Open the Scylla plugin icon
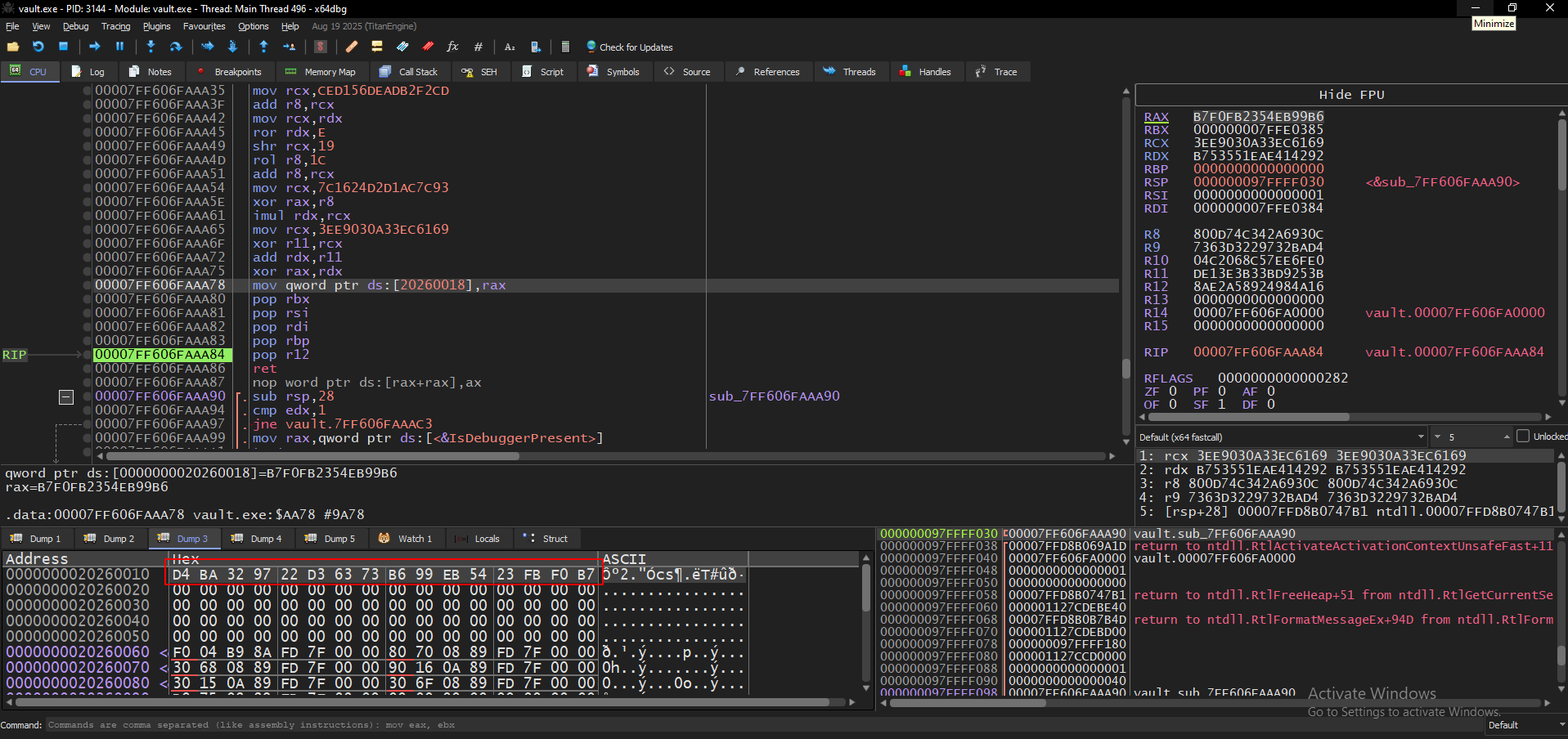Viewport: 1568px width, 739px height. 321,47
